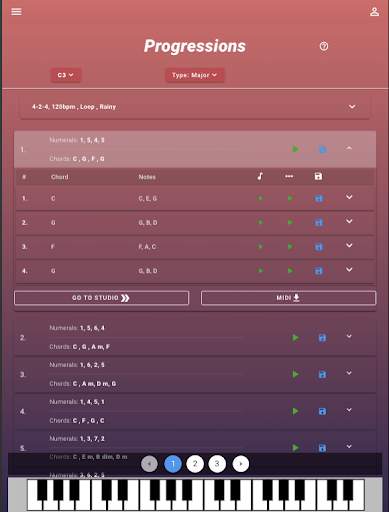Expand chord row 2 (G, B, D)
This screenshot has height=512, width=389.
(x=349, y=221)
